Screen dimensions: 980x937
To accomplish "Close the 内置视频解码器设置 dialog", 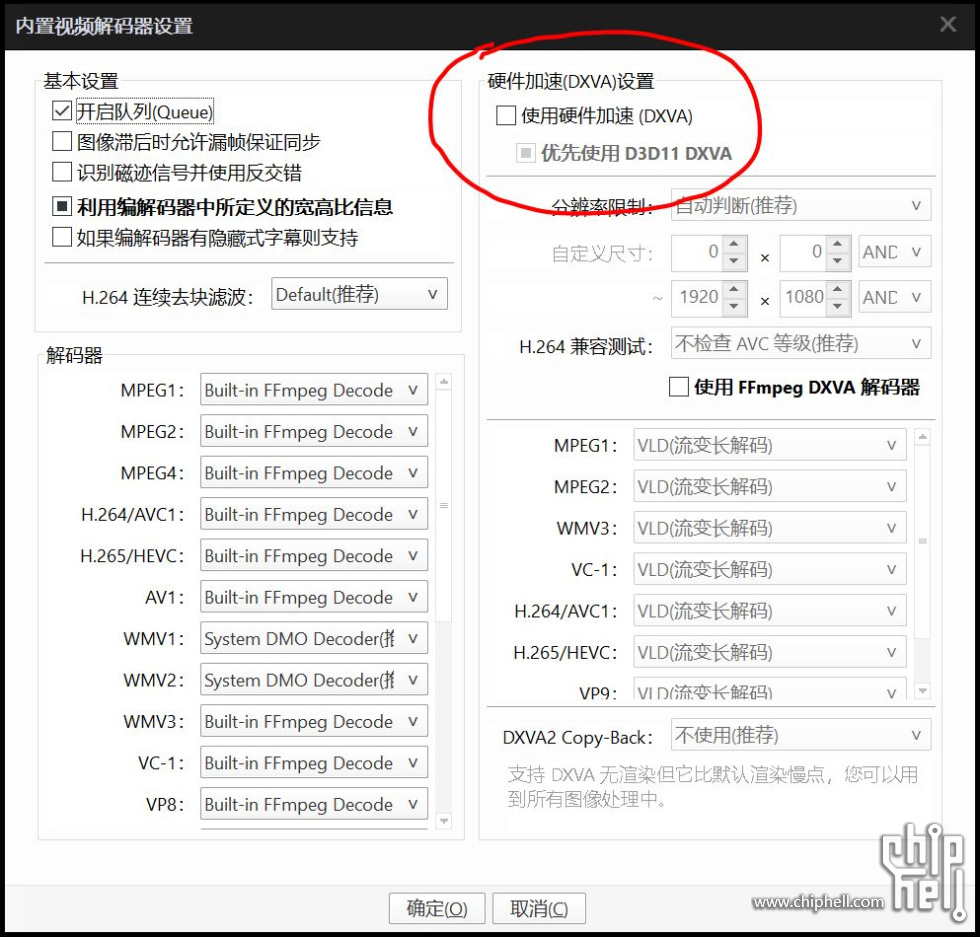I will (x=948, y=24).
